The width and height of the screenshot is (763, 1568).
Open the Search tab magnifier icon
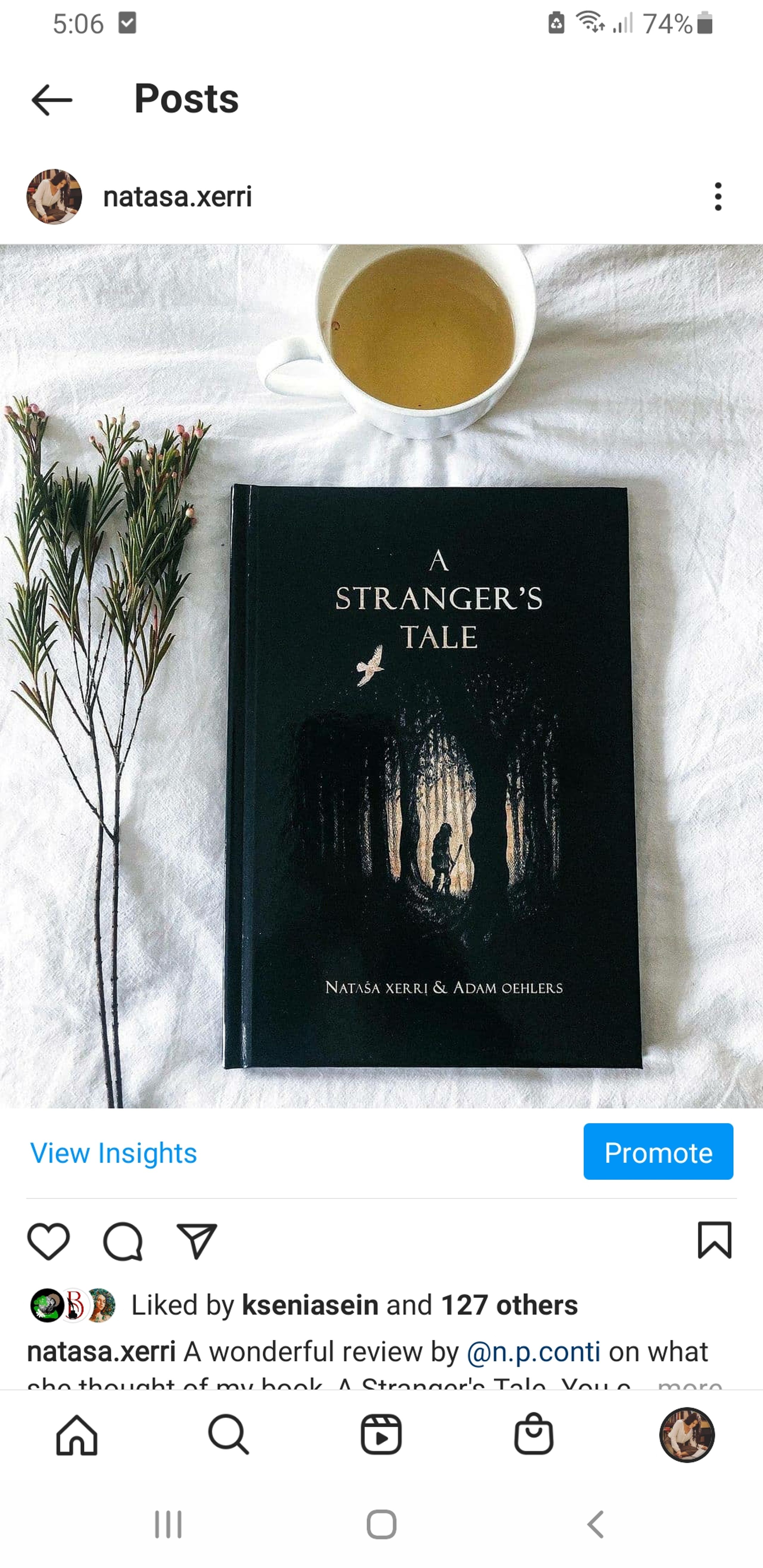[228, 1435]
